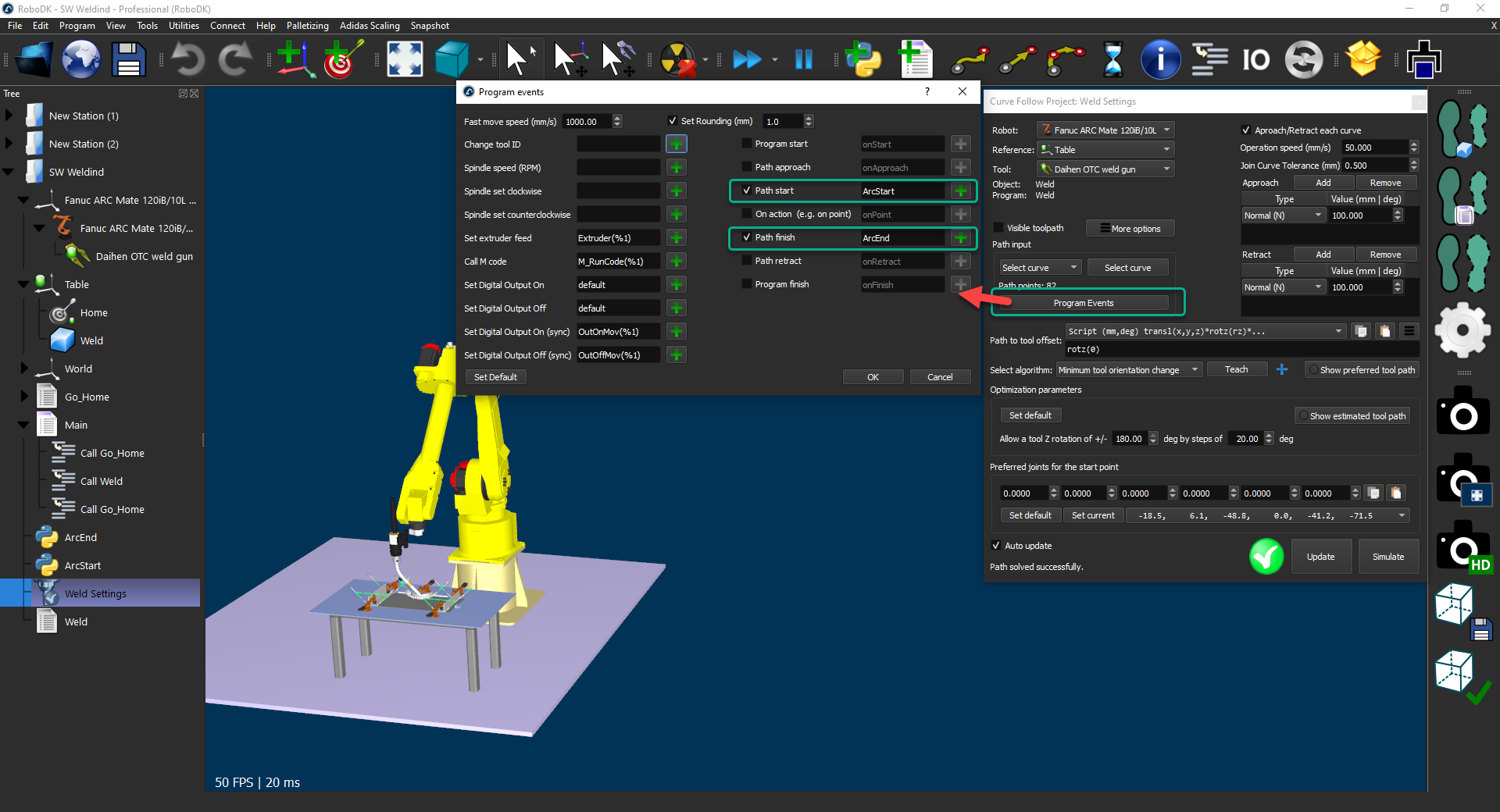Screen dimensions: 1500x812
Task: Click the Fast simulation double-arrow icon
Action: pyautogui.click(x=747, y=59)
